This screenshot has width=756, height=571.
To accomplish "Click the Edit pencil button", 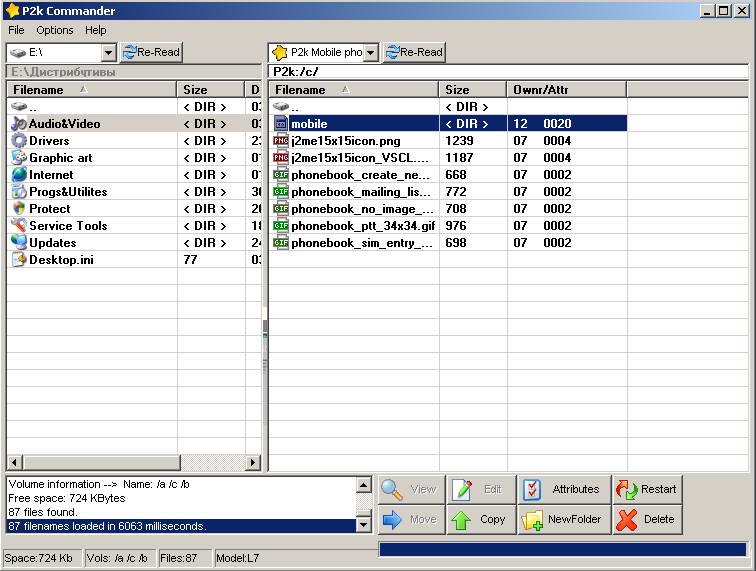I will [x=481, y=489].
